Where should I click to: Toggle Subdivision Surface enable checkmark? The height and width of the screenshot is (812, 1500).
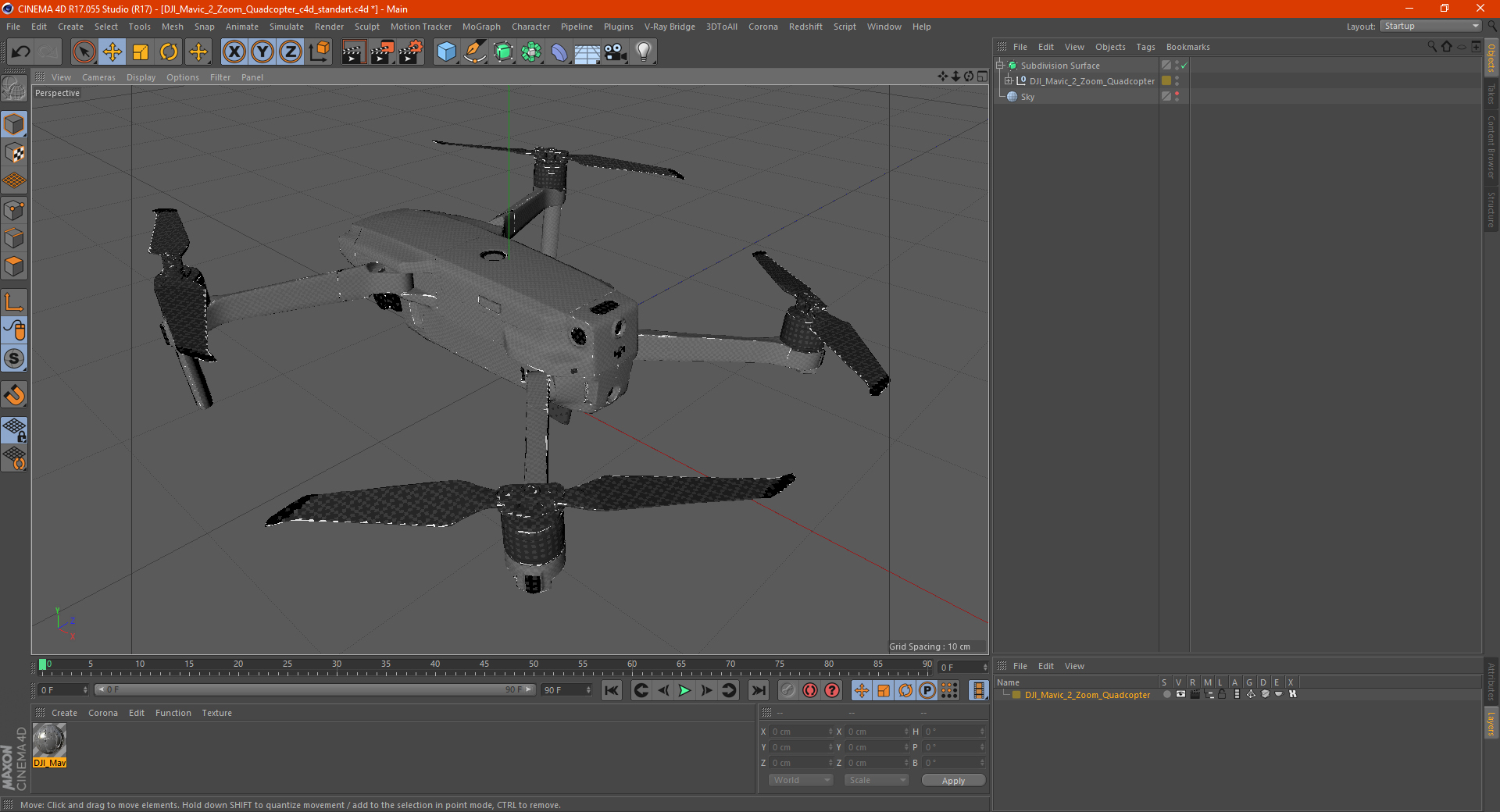(1184, 66)
